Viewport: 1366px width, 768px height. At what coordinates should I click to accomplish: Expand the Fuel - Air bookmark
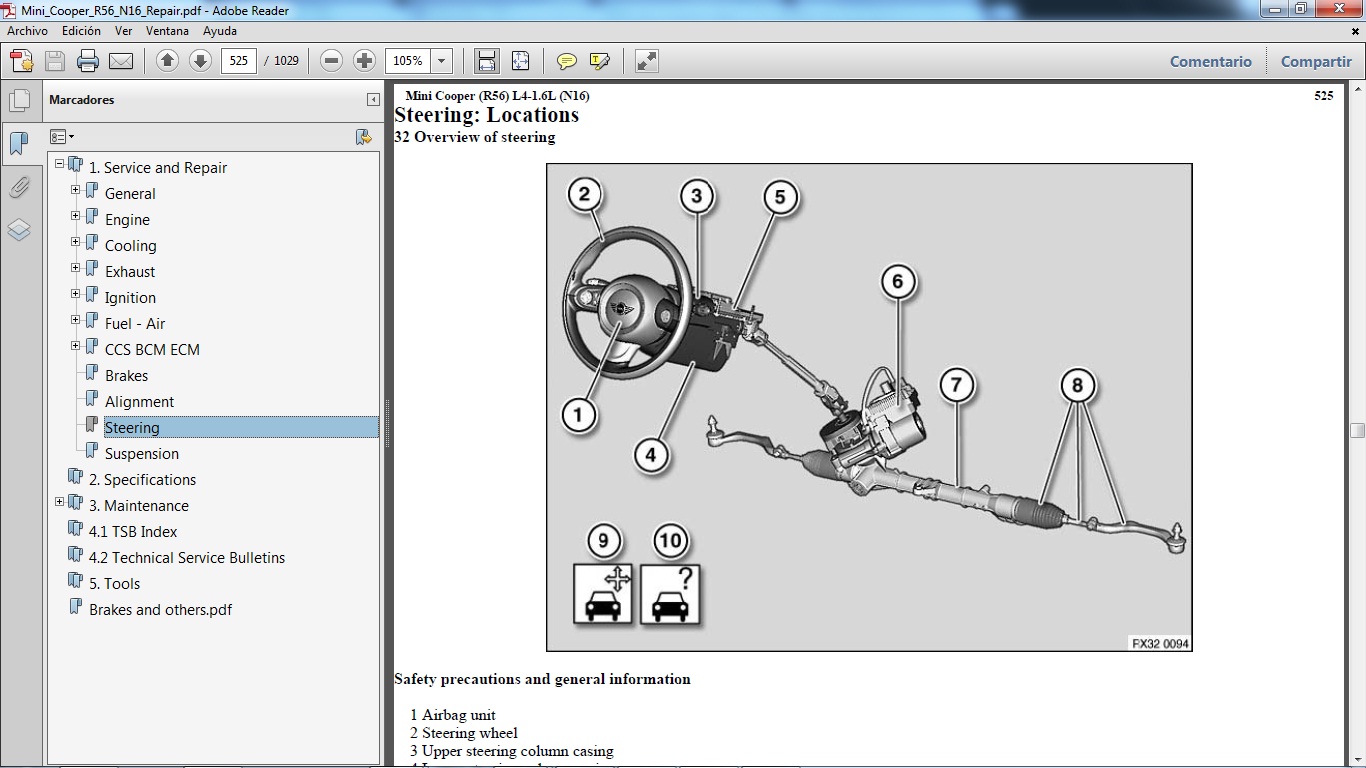75,319
